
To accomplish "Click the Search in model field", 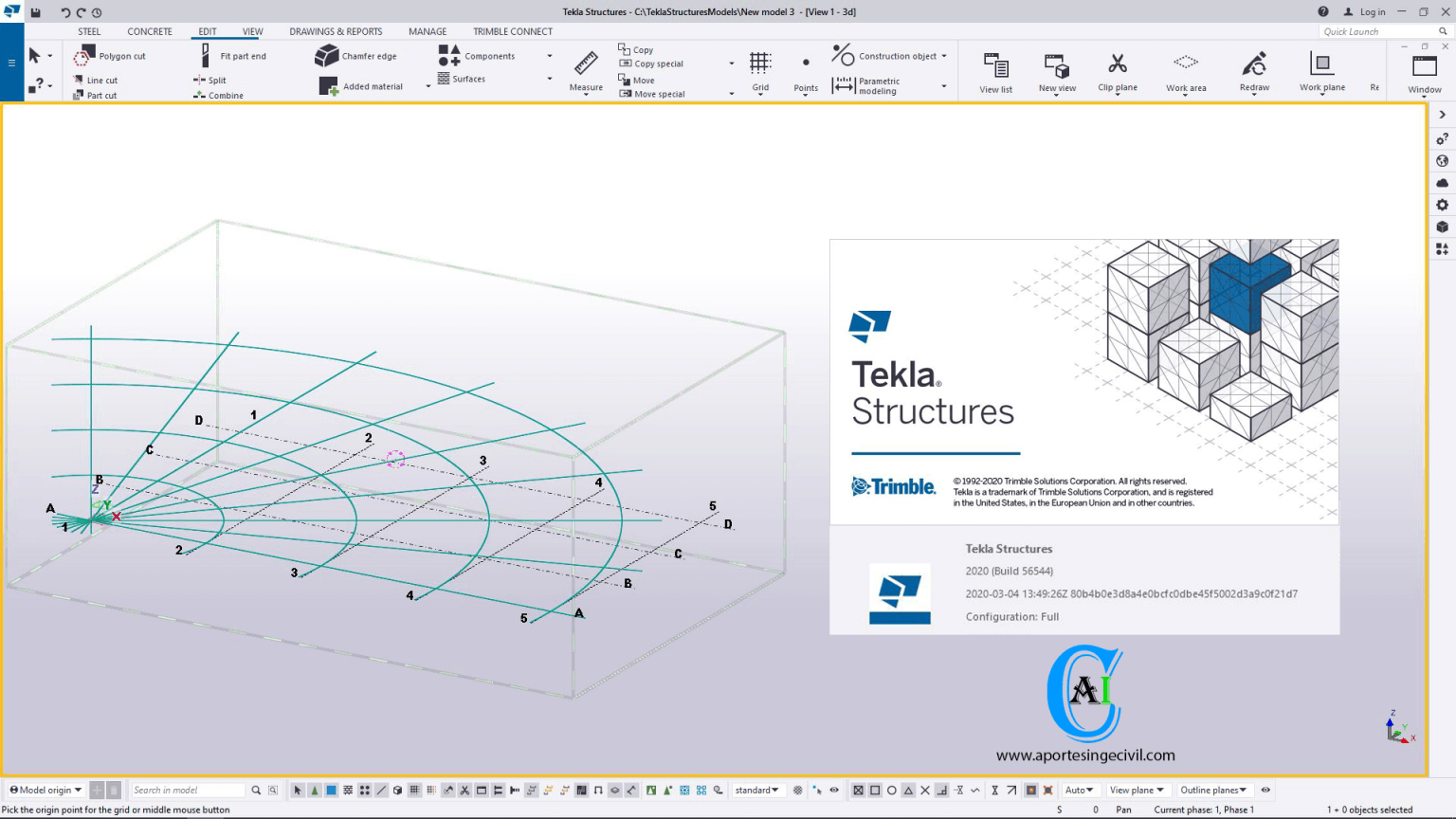I will pyautogui.click(x=188, y=790).
